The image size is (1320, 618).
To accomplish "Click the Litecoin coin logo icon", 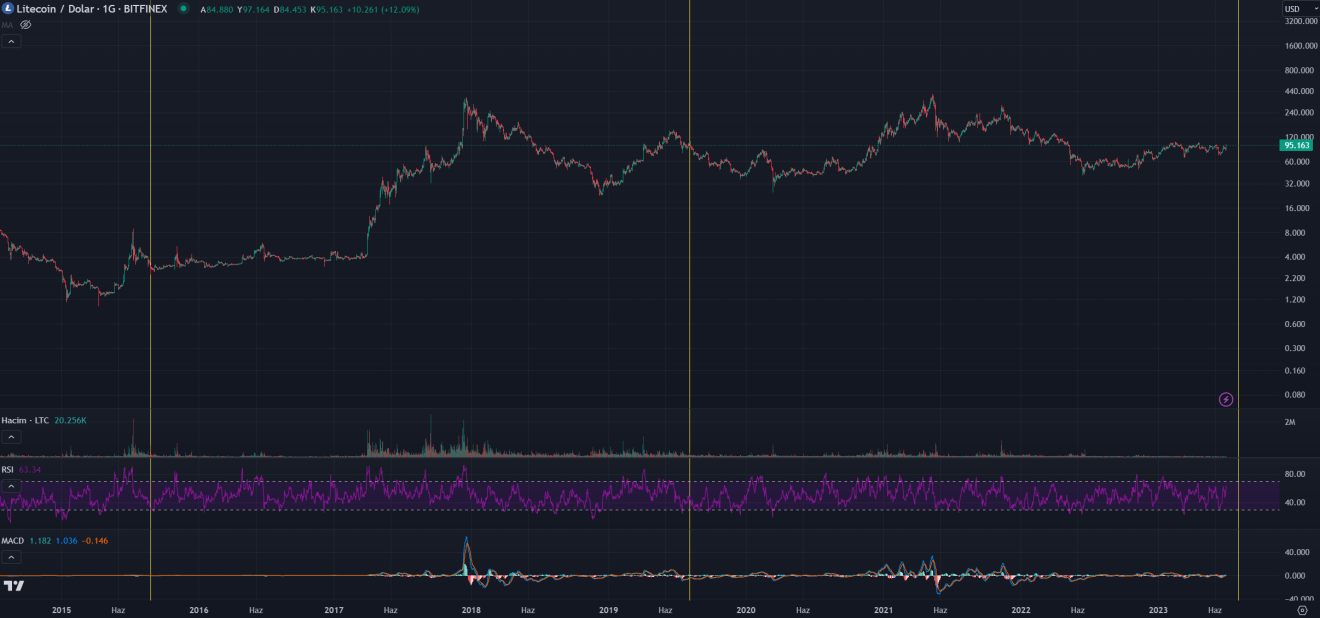I will [8, 8].
